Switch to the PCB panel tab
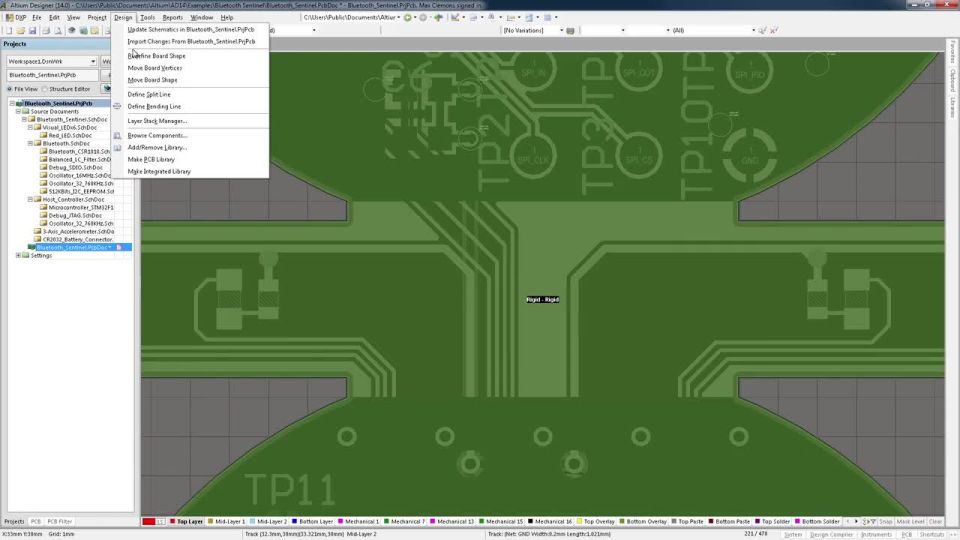960x540 pixels. 36,522
